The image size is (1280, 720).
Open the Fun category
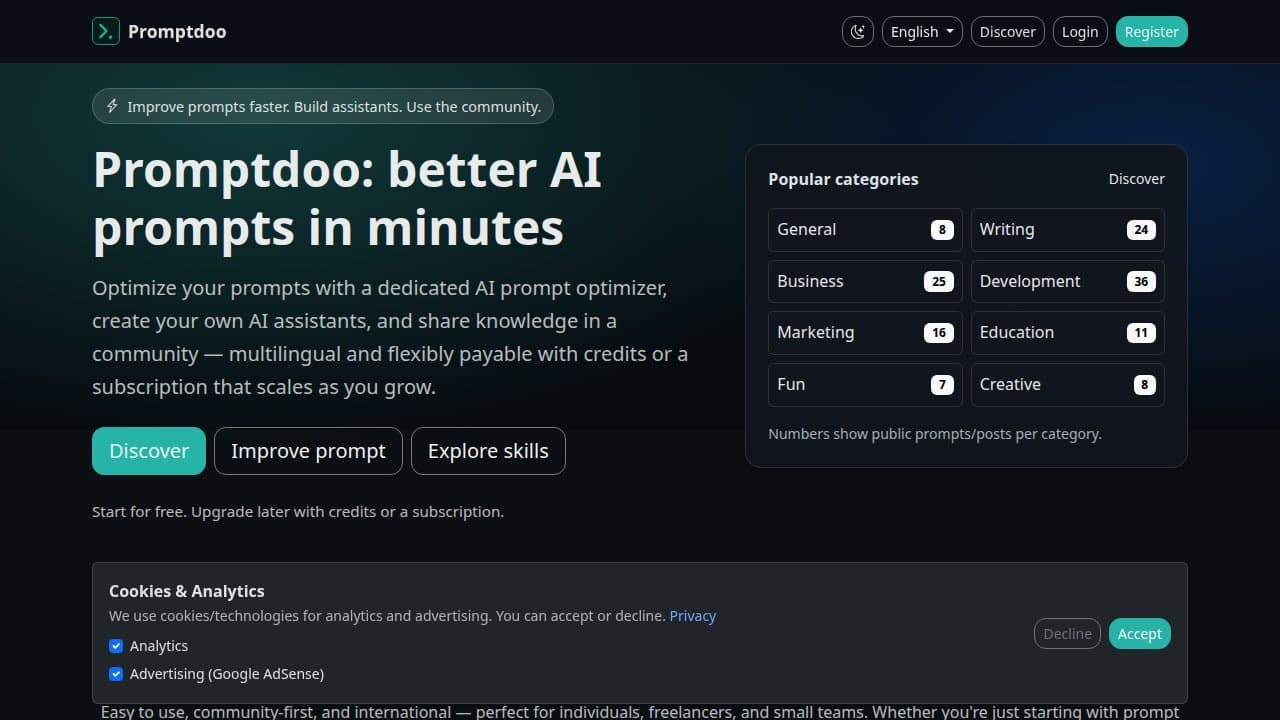coord(865,385)
